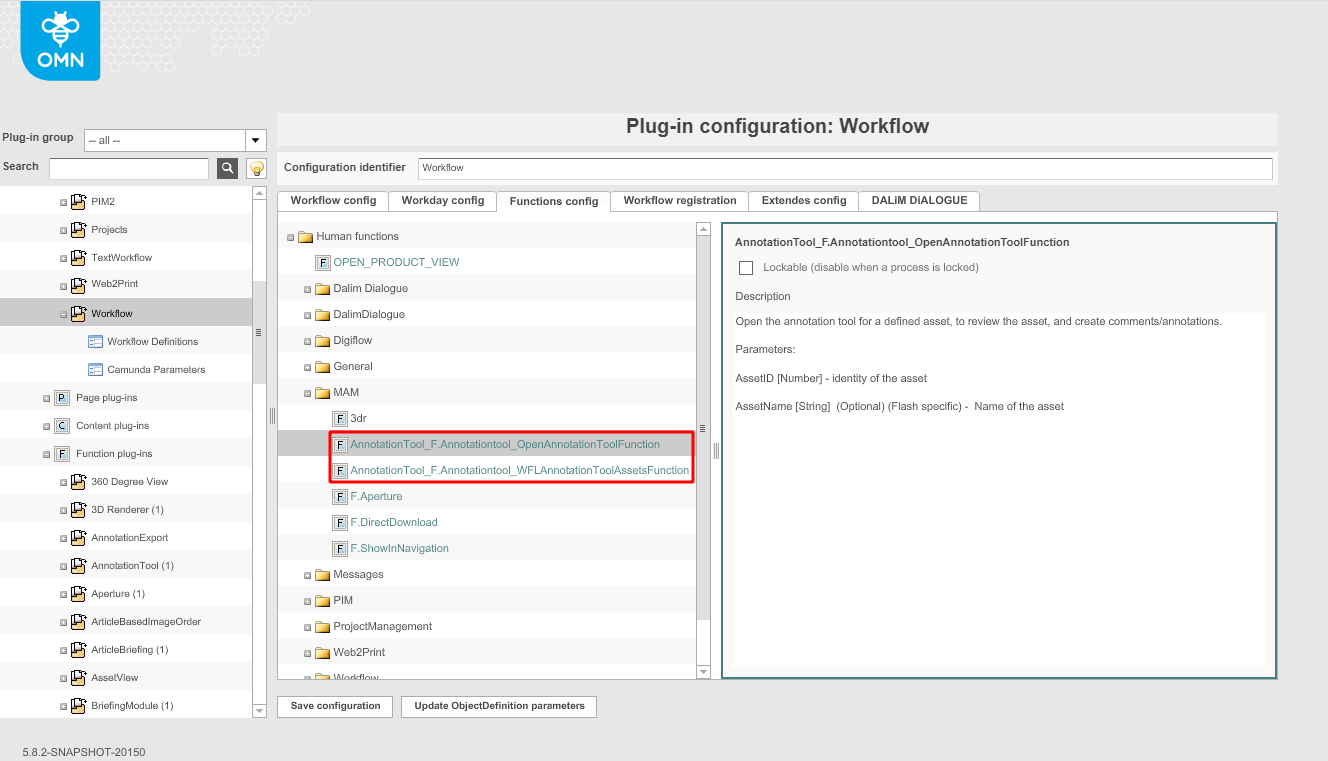Image resolution: width=1328 pixels, height=761 pixels.
Task: Click Update ObjectDefinition parameters button
Action: coord(498,706)
